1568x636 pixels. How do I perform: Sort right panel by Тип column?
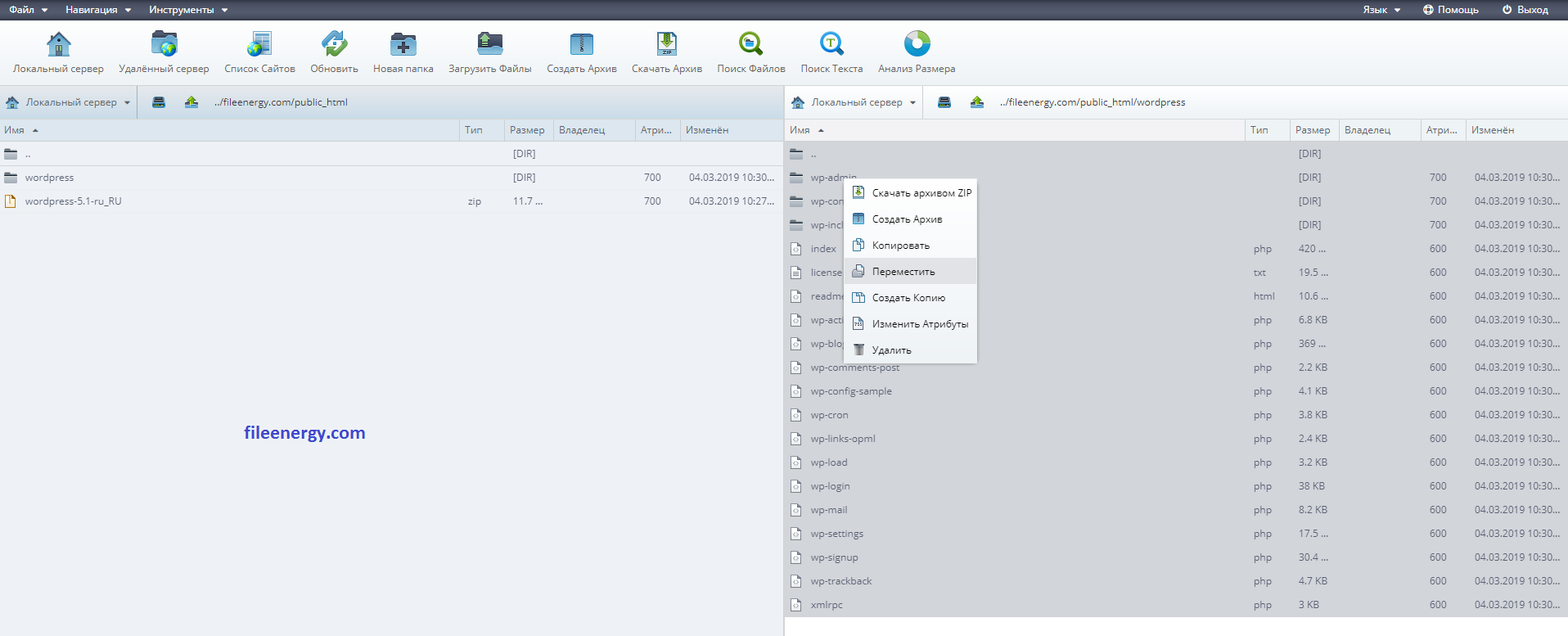[1268, 130]
